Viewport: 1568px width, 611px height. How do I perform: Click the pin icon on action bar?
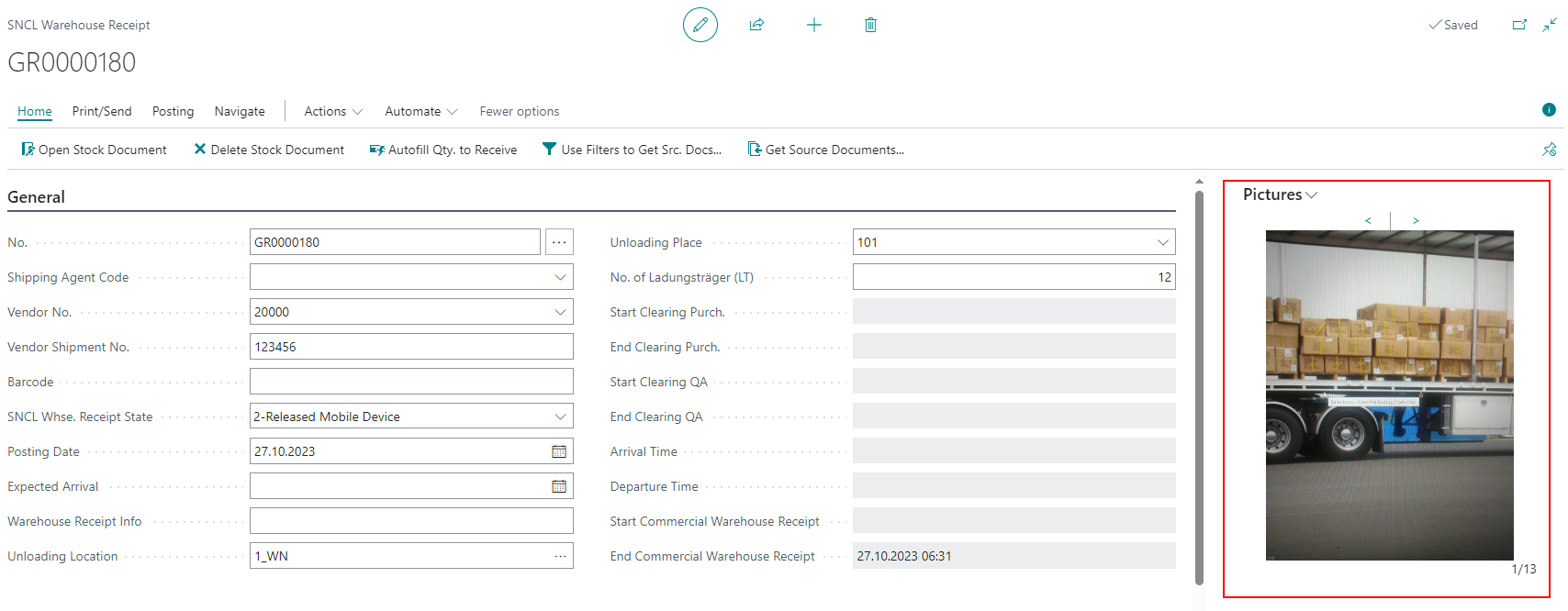click(1549, 150)
